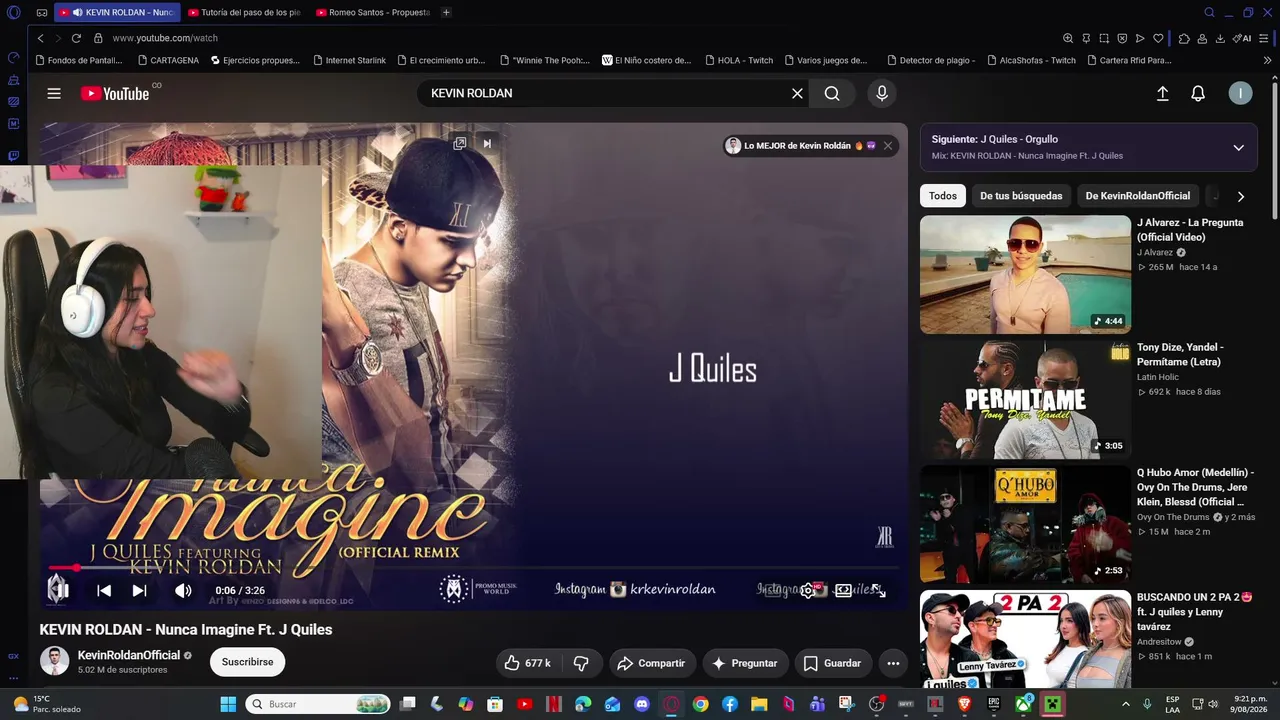The width and height of the screenshot is (1280, 720).
Task: Start voice search with the microphone
Action: [x=881, y=93]
